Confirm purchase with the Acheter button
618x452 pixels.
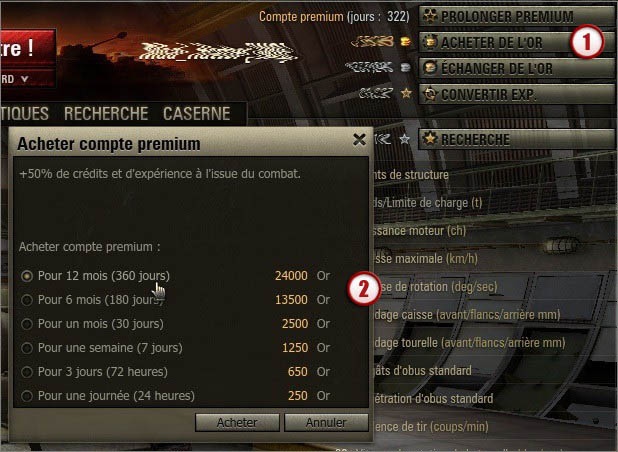[237, 422]
